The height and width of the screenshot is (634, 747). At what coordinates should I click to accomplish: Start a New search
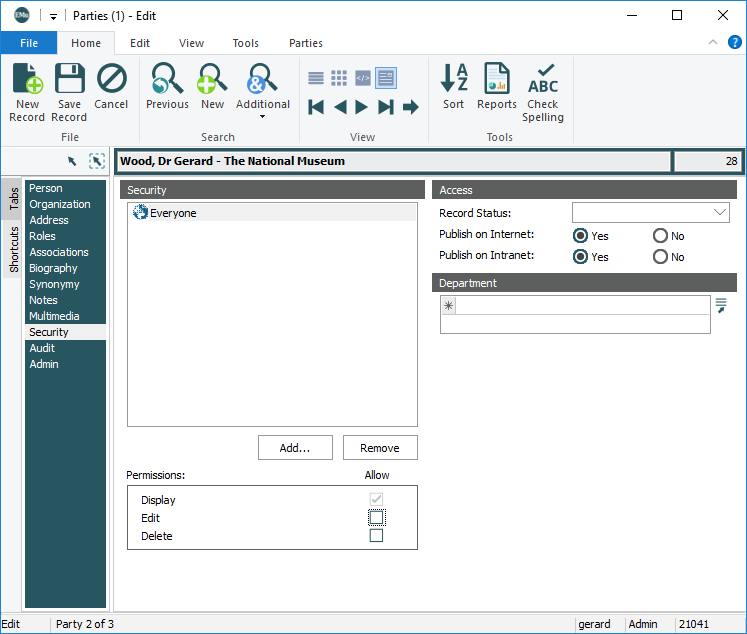[212, 88]
